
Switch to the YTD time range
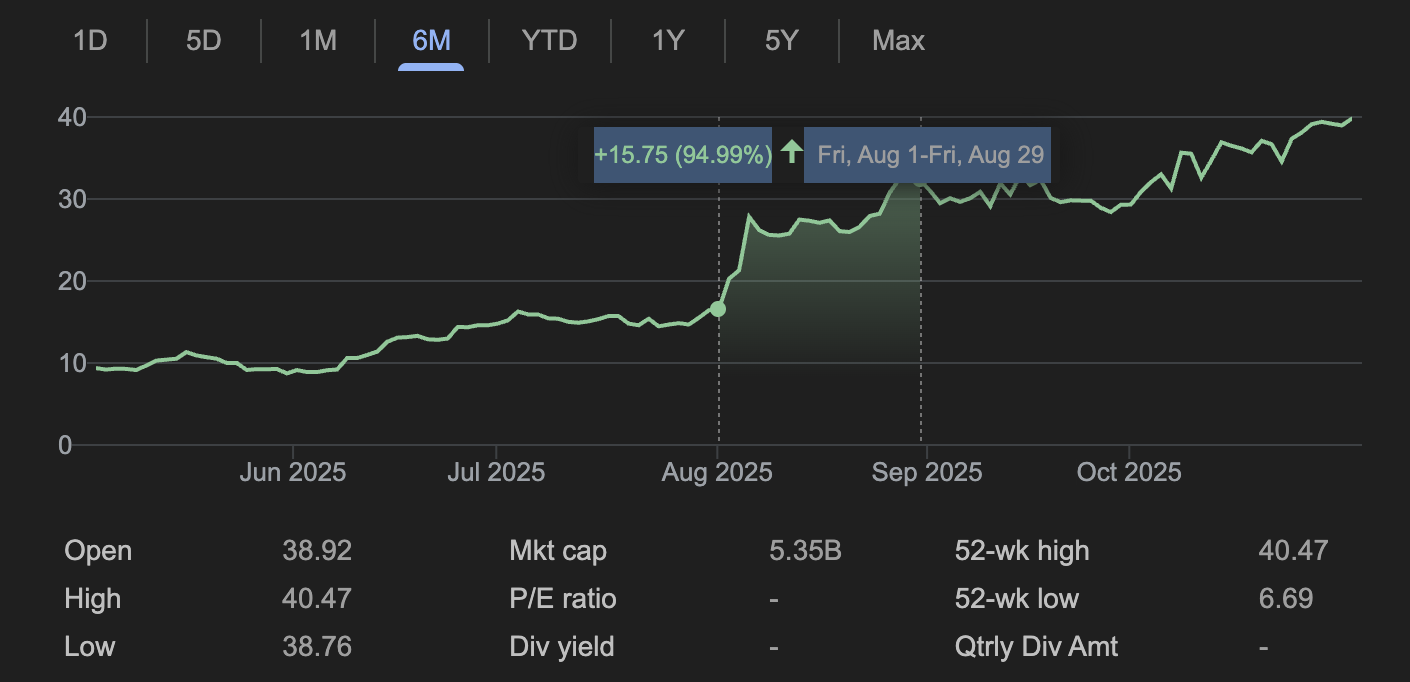click(547, 41)
